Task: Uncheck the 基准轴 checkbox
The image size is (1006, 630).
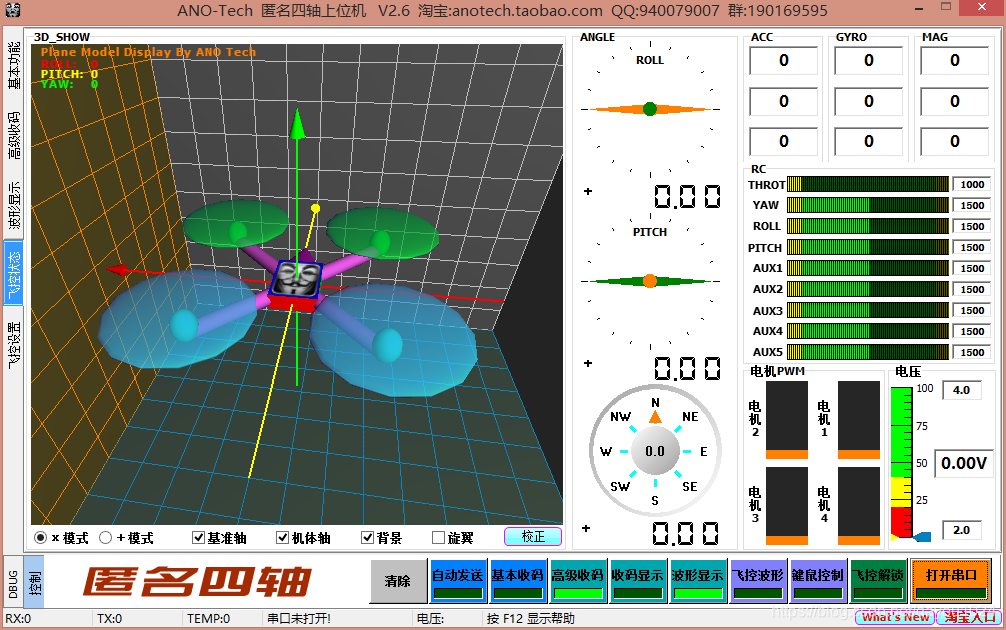Action: (x=199, y=538)
